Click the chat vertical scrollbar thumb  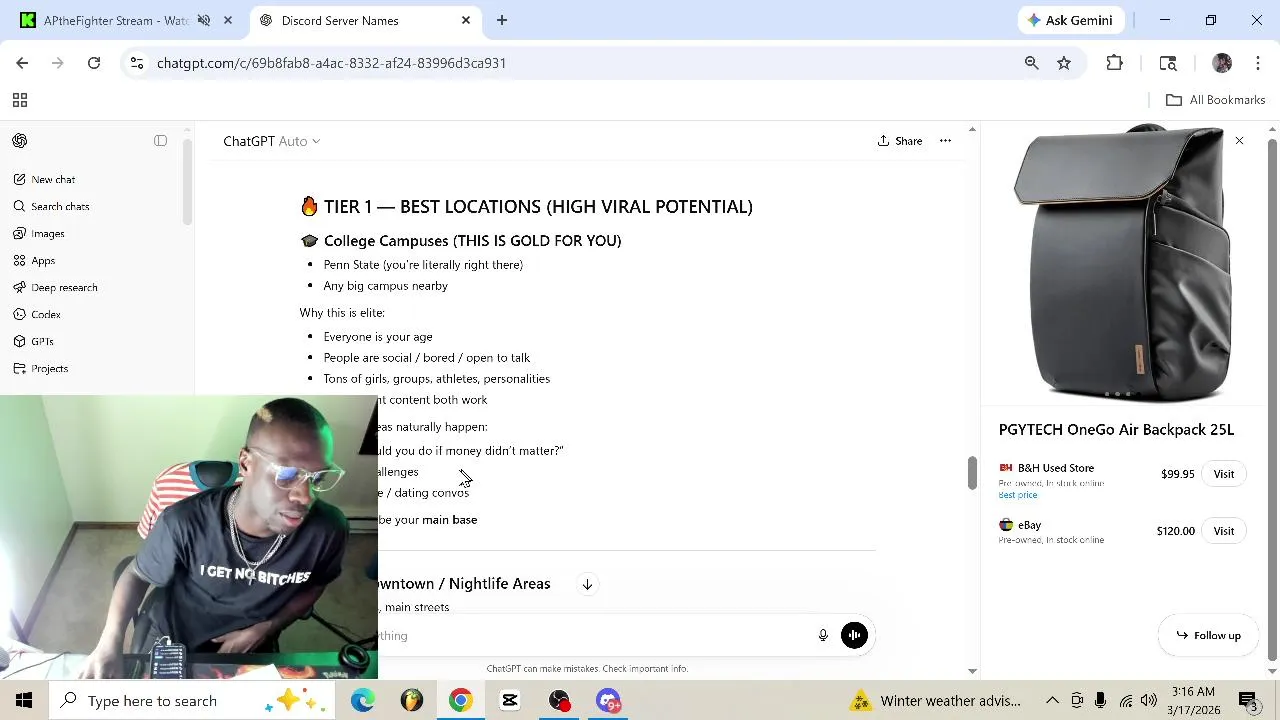click(x=971, y=473)
